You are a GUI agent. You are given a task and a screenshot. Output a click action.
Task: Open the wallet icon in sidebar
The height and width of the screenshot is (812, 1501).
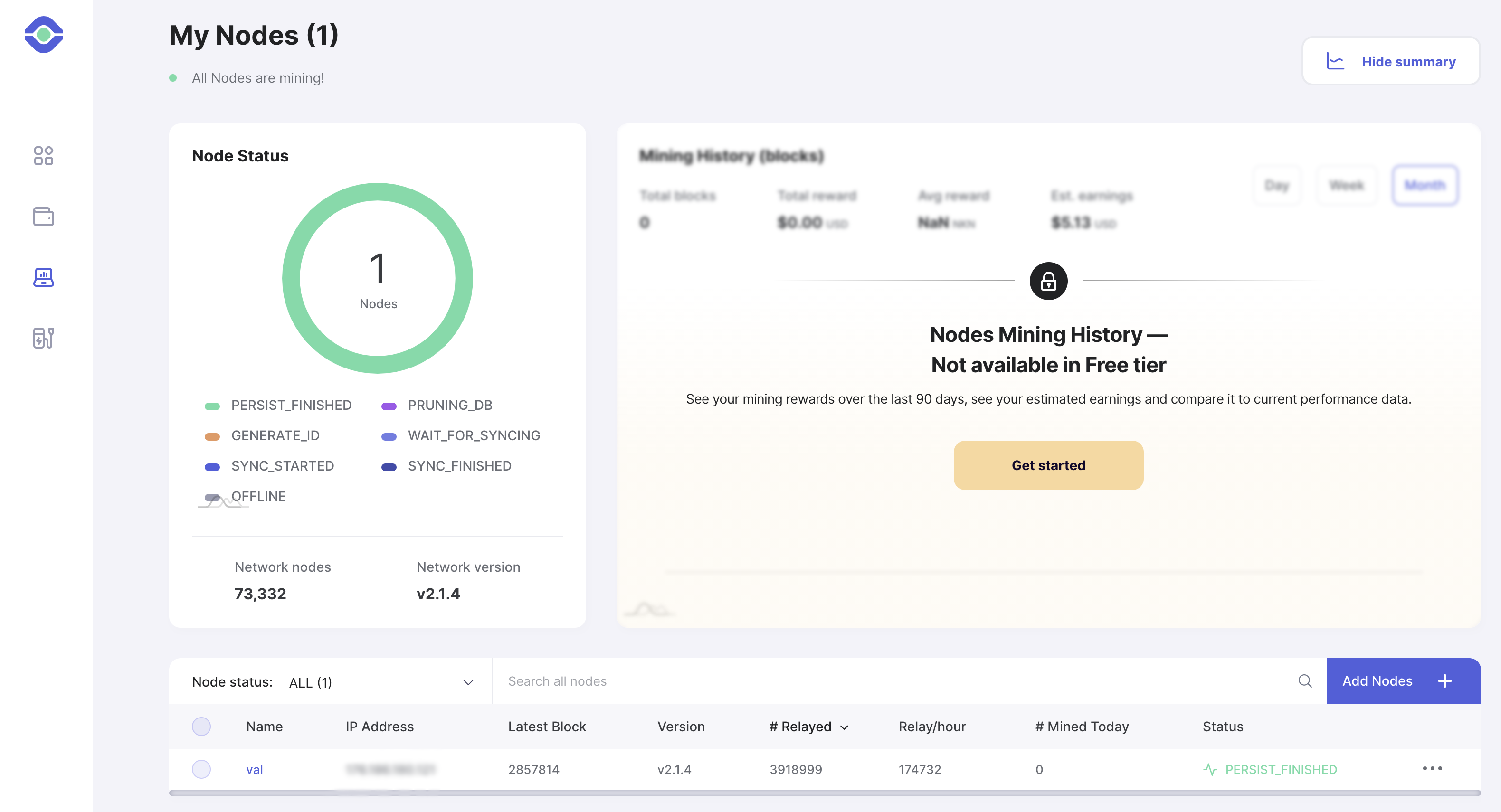[43, 217]
